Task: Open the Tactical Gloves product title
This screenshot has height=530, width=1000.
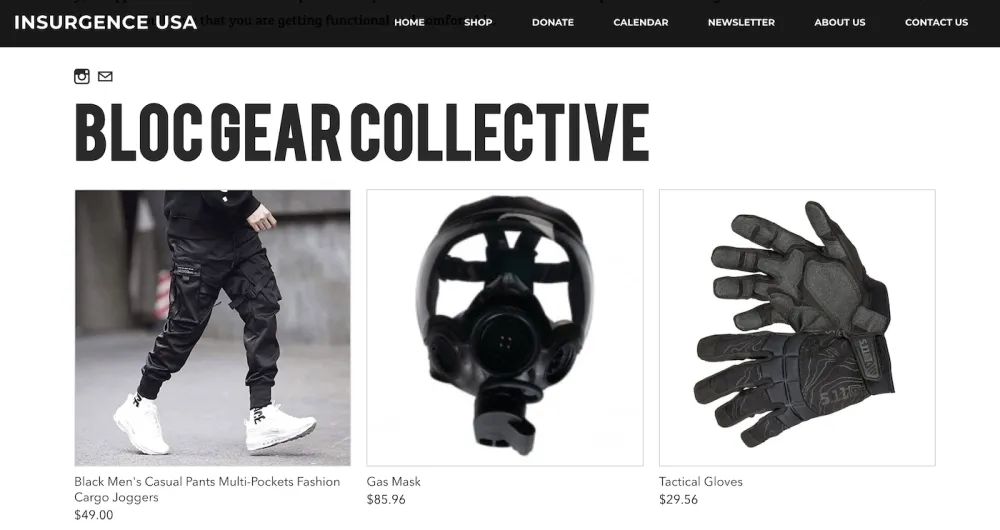Action: [701, 482]
